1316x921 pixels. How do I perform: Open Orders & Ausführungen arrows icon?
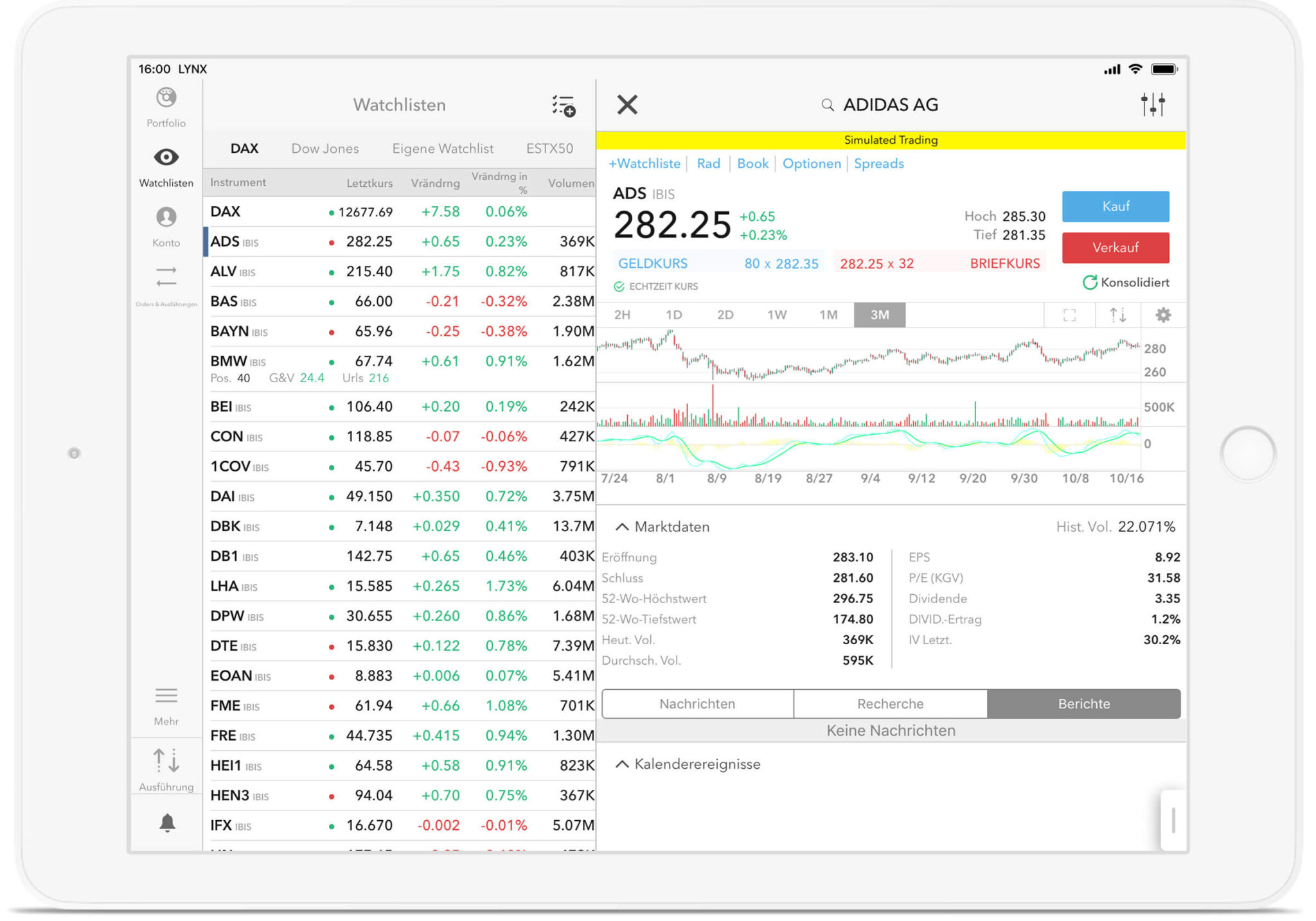pyautogui.click(x=166, y=277)
